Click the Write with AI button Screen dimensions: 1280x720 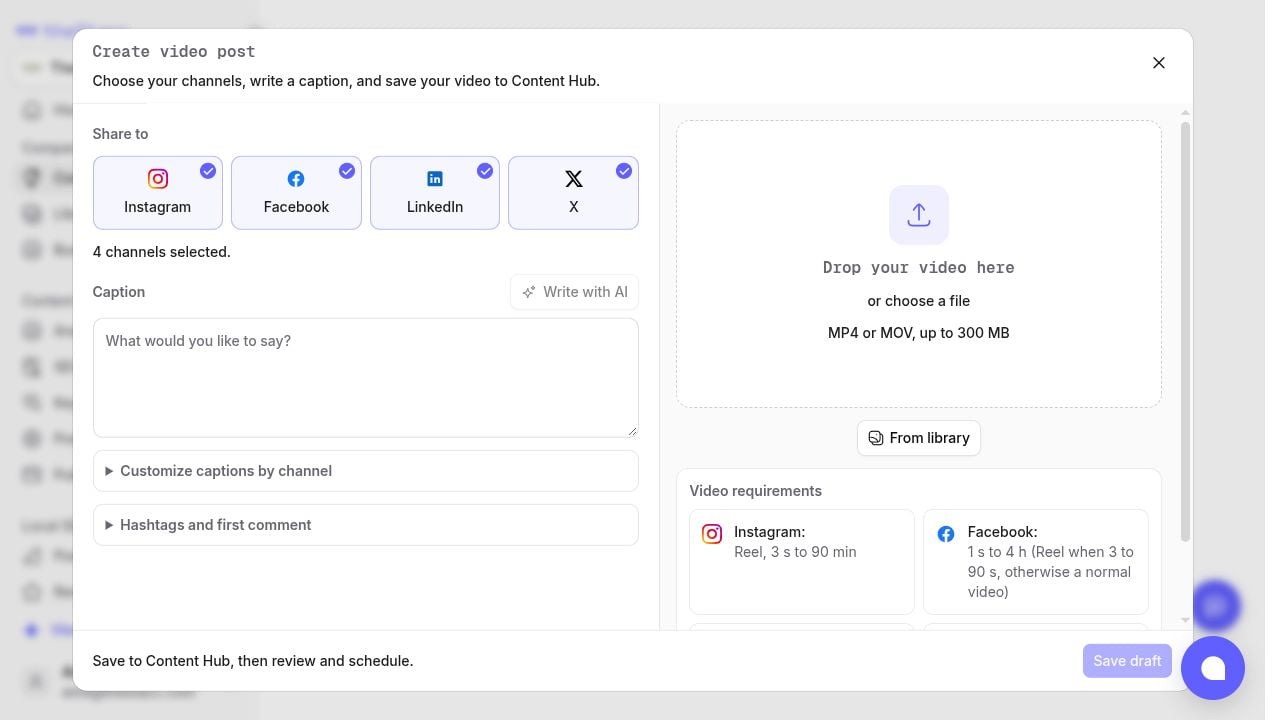[x=575, y=292]
